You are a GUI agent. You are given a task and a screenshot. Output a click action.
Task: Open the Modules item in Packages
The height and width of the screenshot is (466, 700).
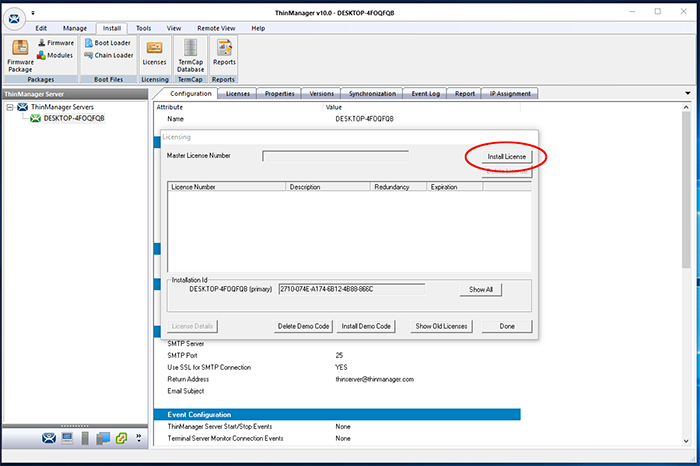click(x=55, y=55)
